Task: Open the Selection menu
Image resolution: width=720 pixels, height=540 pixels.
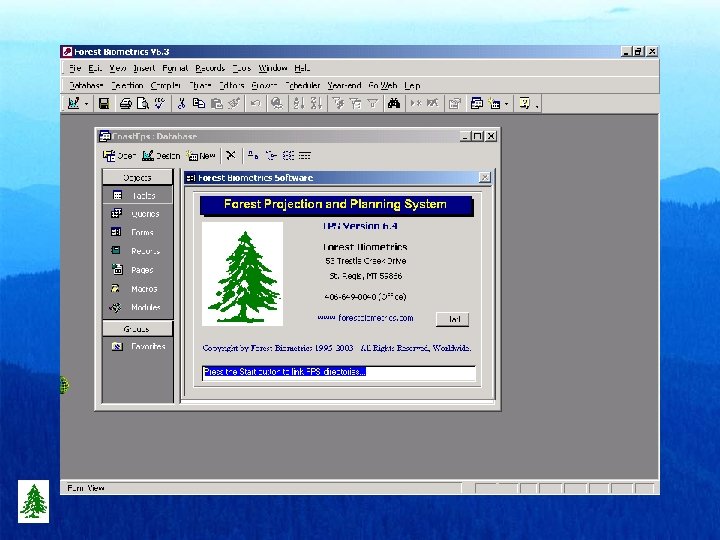Action: [127, 86]
